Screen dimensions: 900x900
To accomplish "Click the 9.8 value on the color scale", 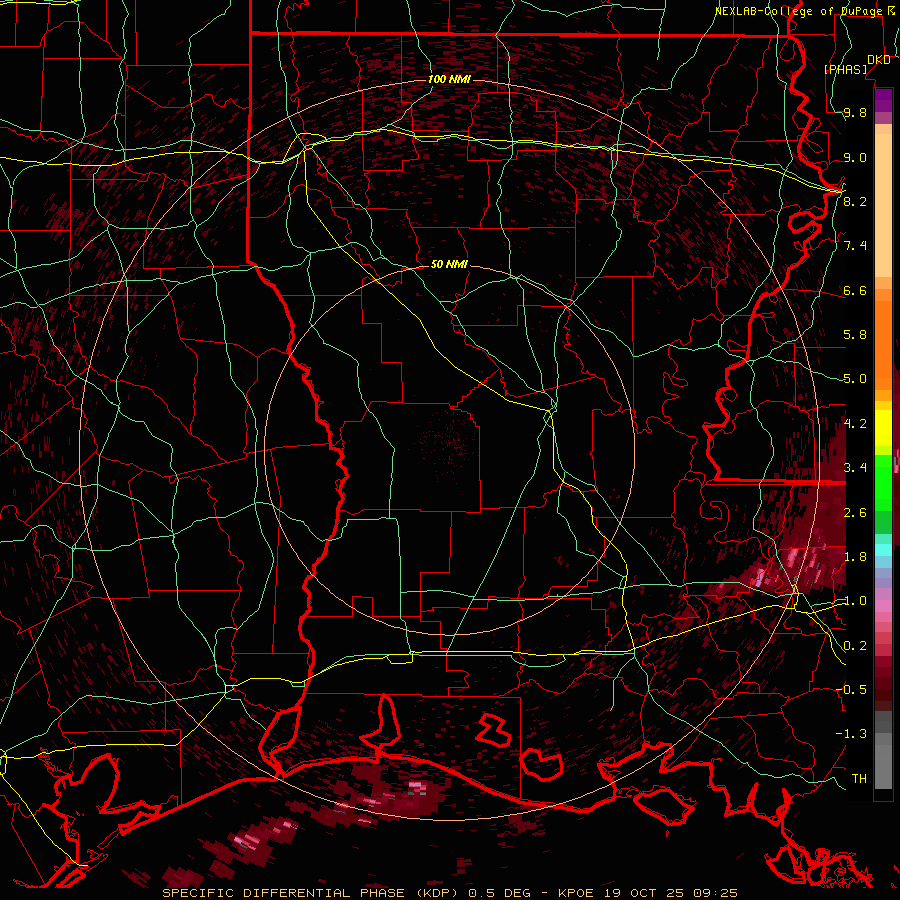I will [x=855, y=113].
